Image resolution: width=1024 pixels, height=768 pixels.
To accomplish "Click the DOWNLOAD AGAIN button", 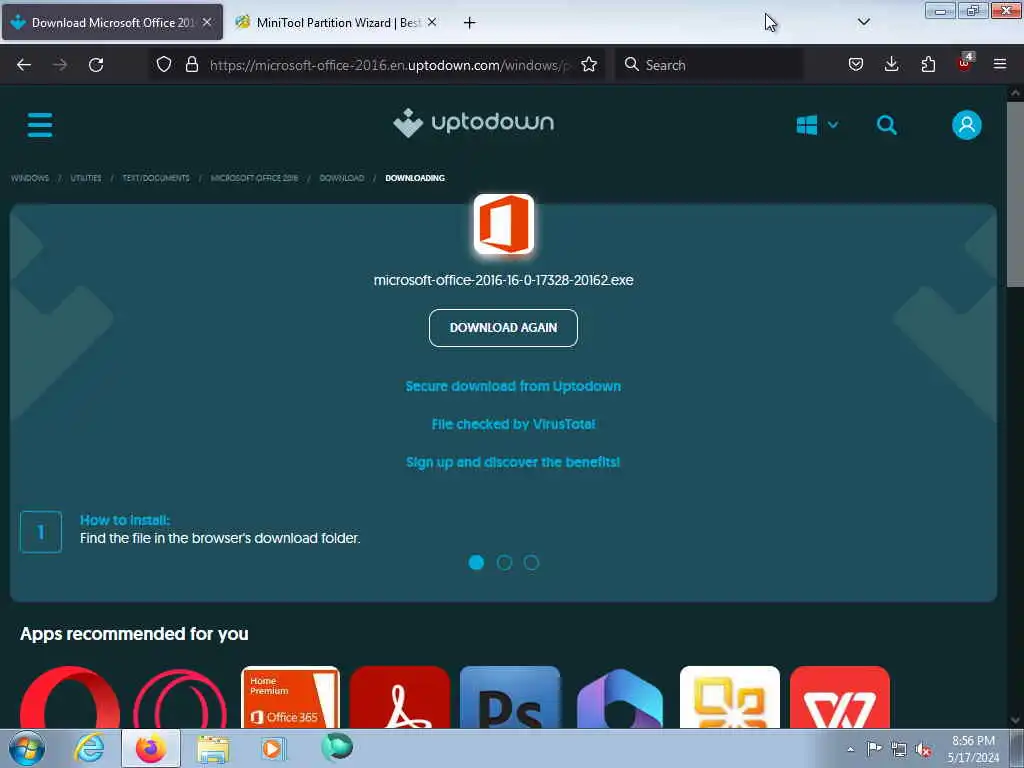I will [503, 328].
